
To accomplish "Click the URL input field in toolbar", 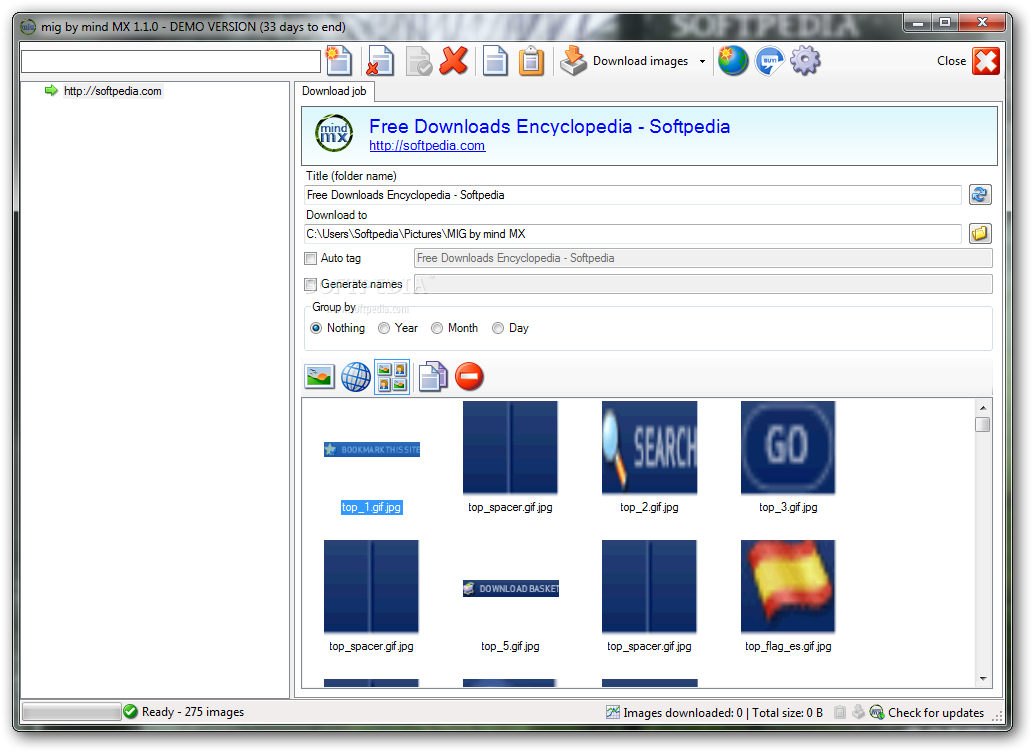I will click(171, 61).
